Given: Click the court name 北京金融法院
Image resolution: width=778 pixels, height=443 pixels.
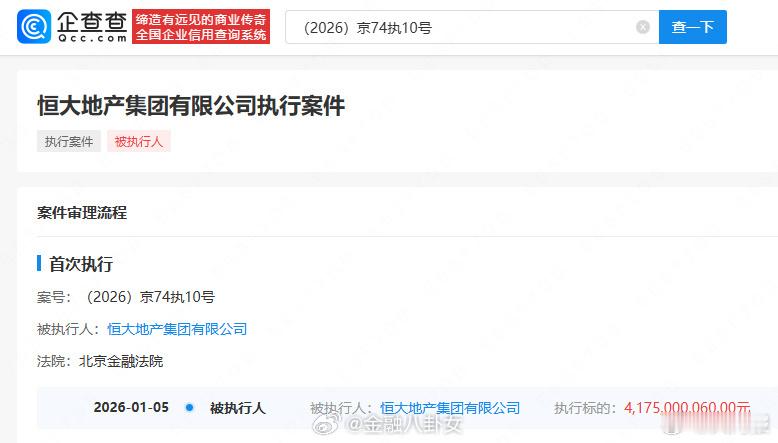Looking at the screenshot, I should coord(121,361).
